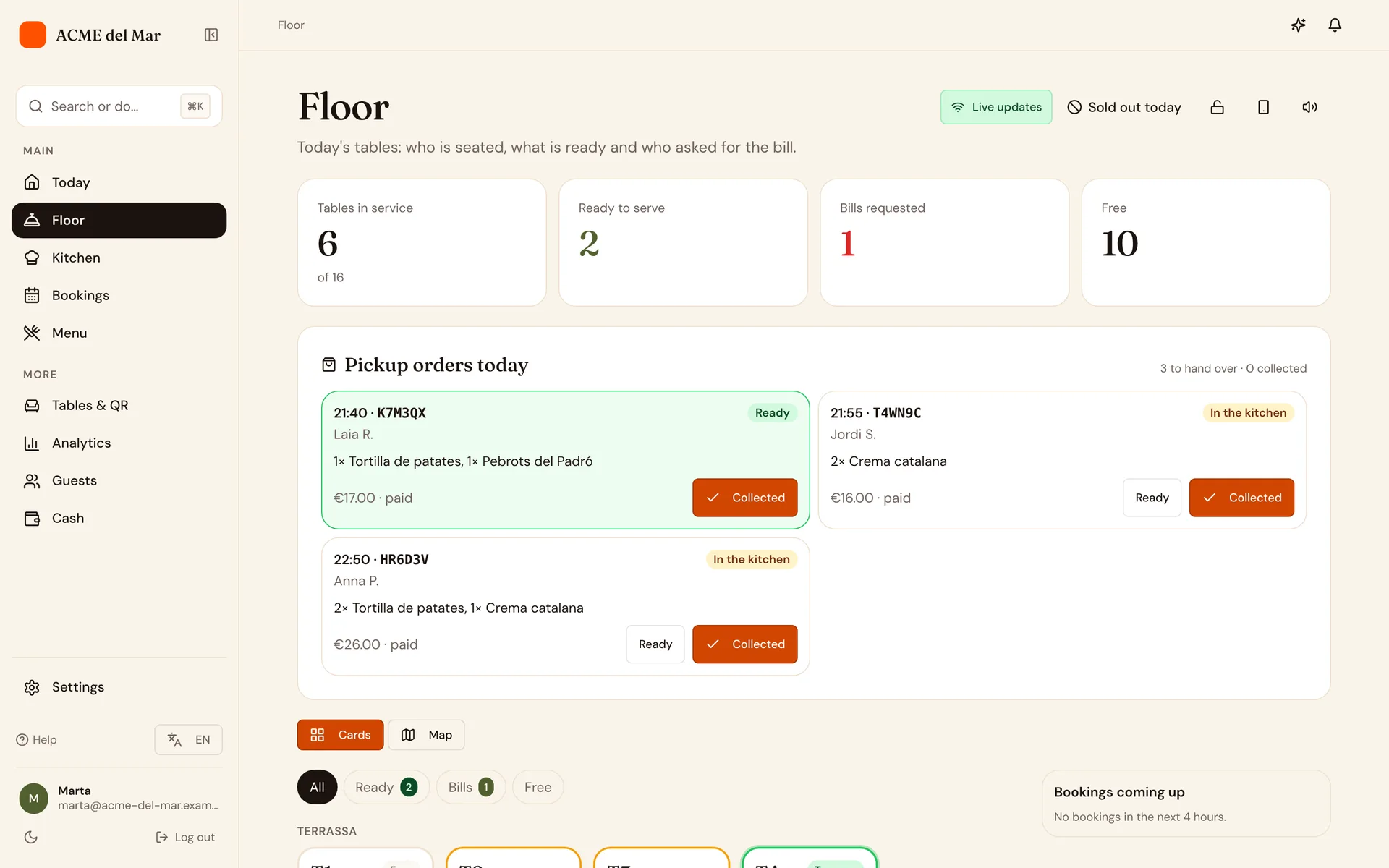Filter tables by Bills
1389x868 pixels.
click(471, 787)
